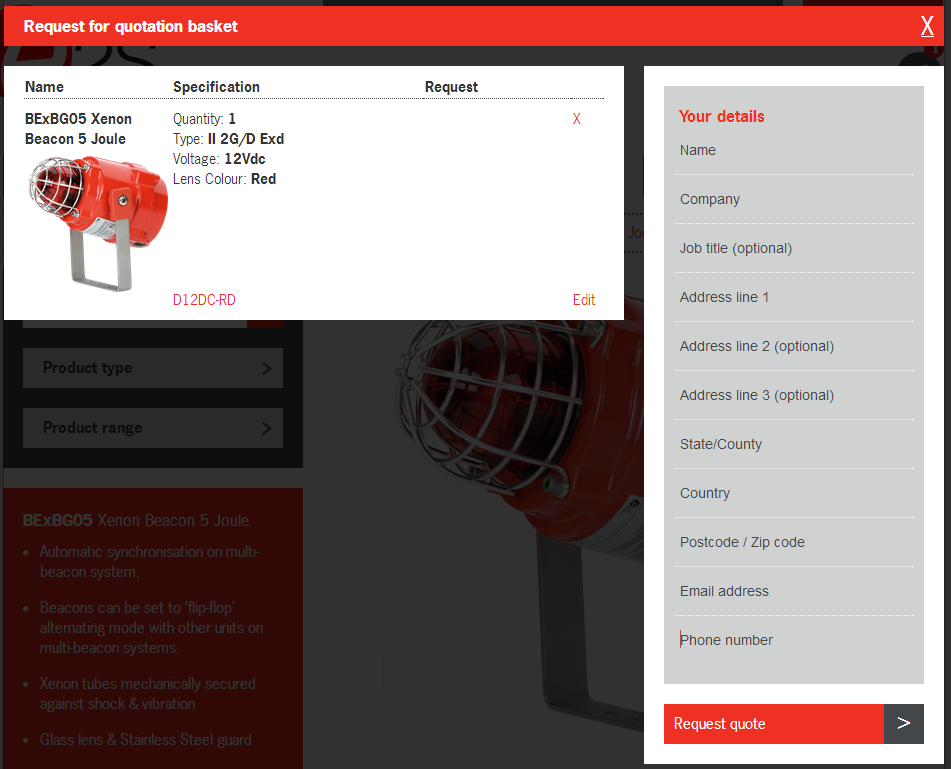Focus the Postcode / Zip code field
Screen dimensions: 951x769
pos(795,543)
